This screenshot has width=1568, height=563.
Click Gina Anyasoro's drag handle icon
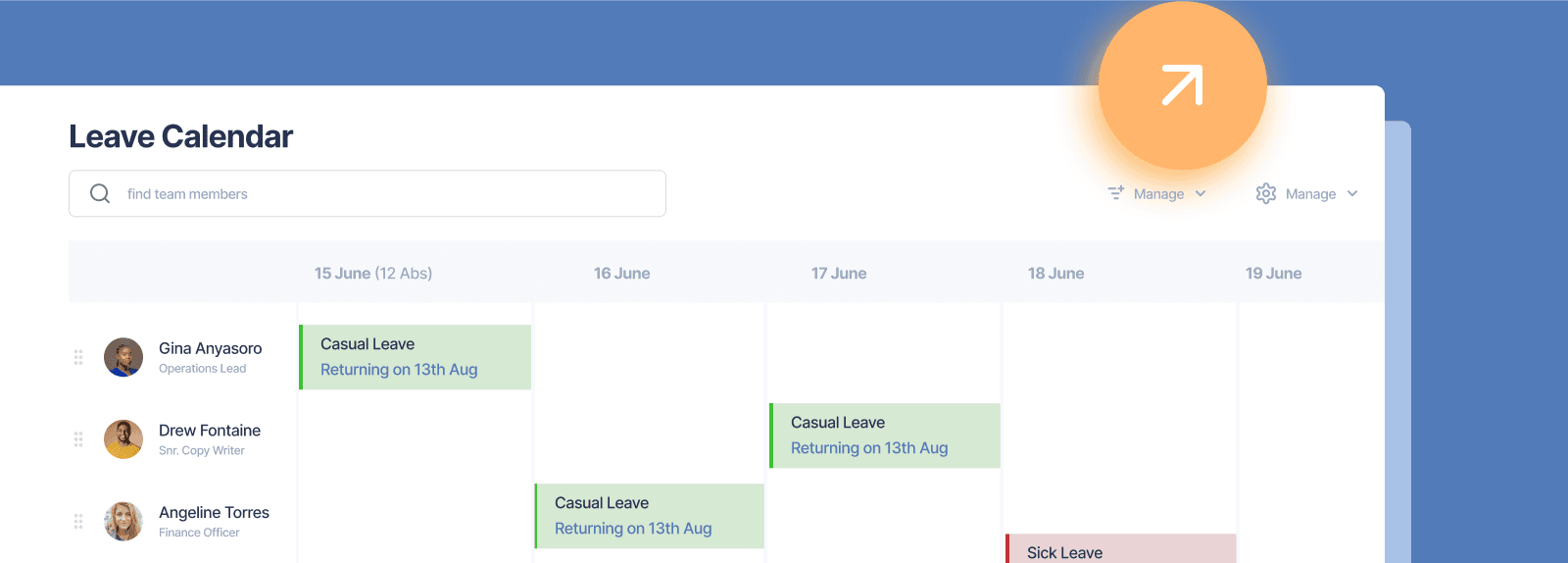(78, 357)
